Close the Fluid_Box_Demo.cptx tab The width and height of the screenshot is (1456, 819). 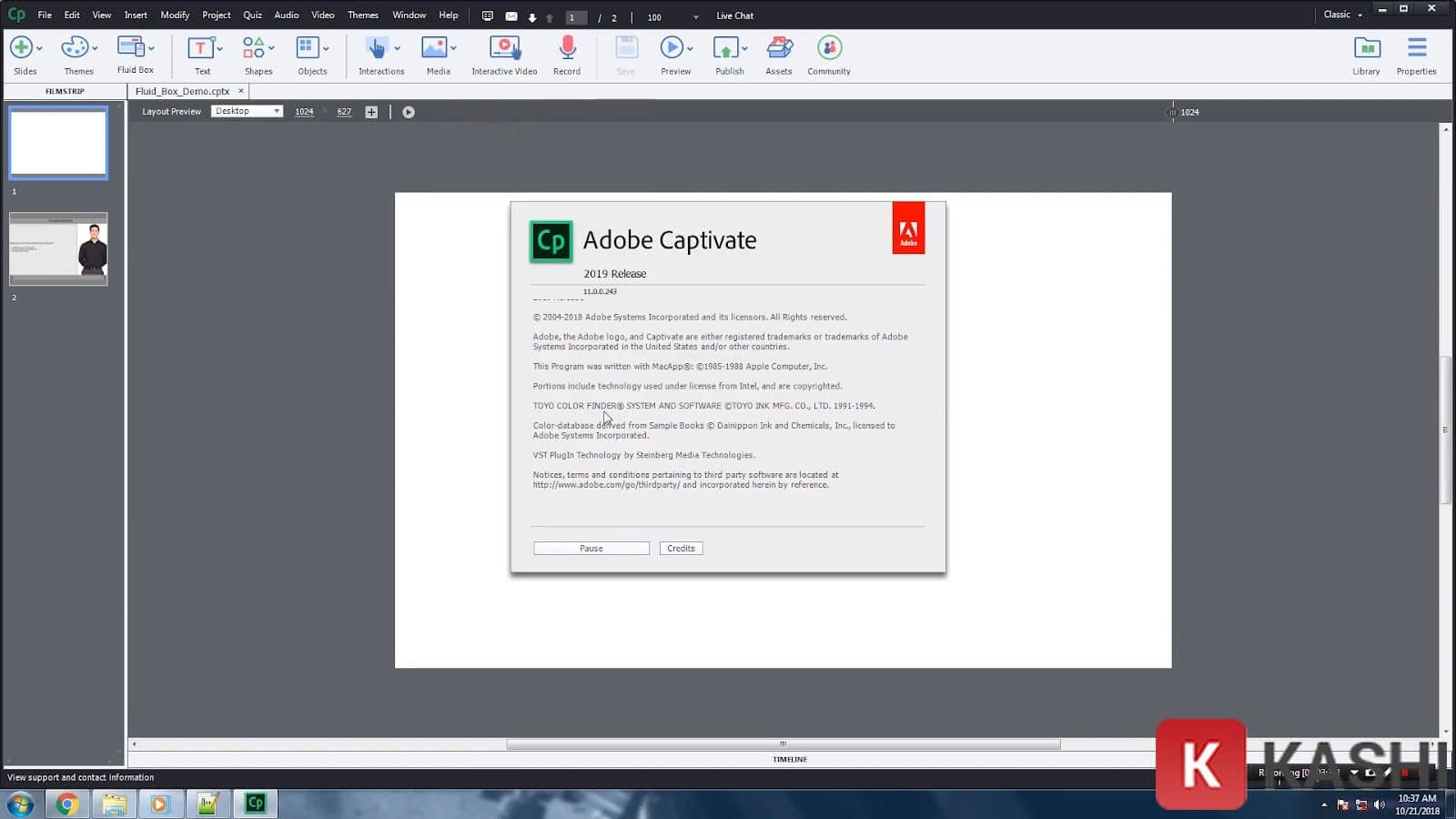pos(241,91)
